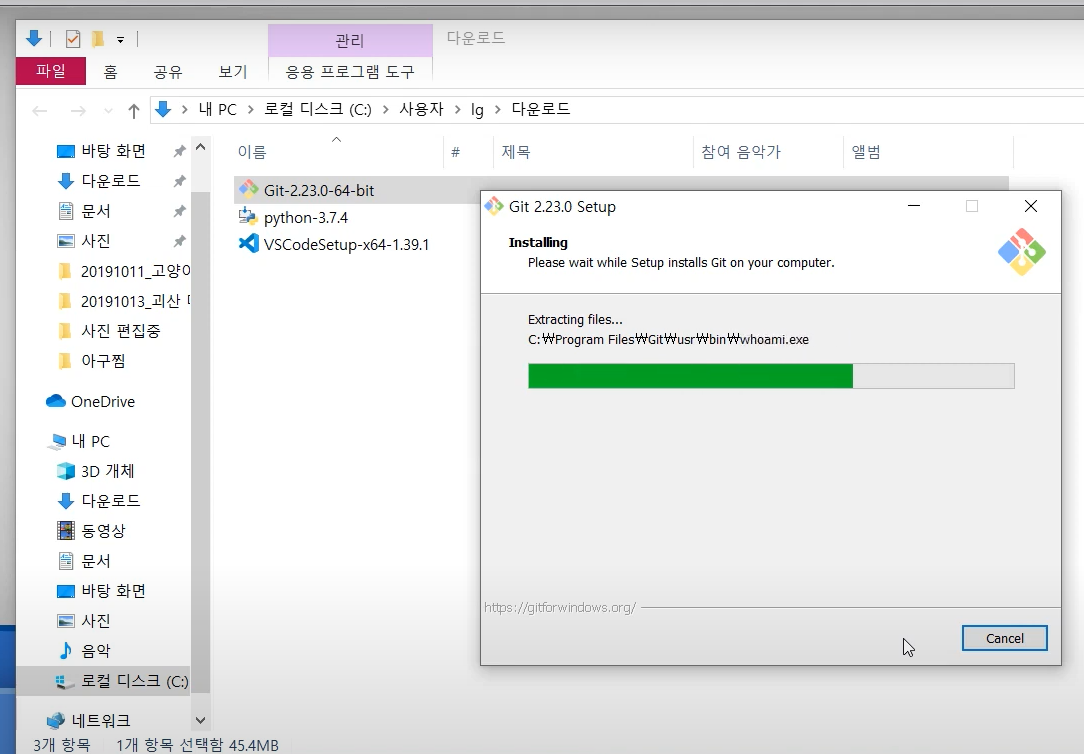1084x754 pixels.
Task: Click lg in the address breadcrumb
Action: [477, 110]
